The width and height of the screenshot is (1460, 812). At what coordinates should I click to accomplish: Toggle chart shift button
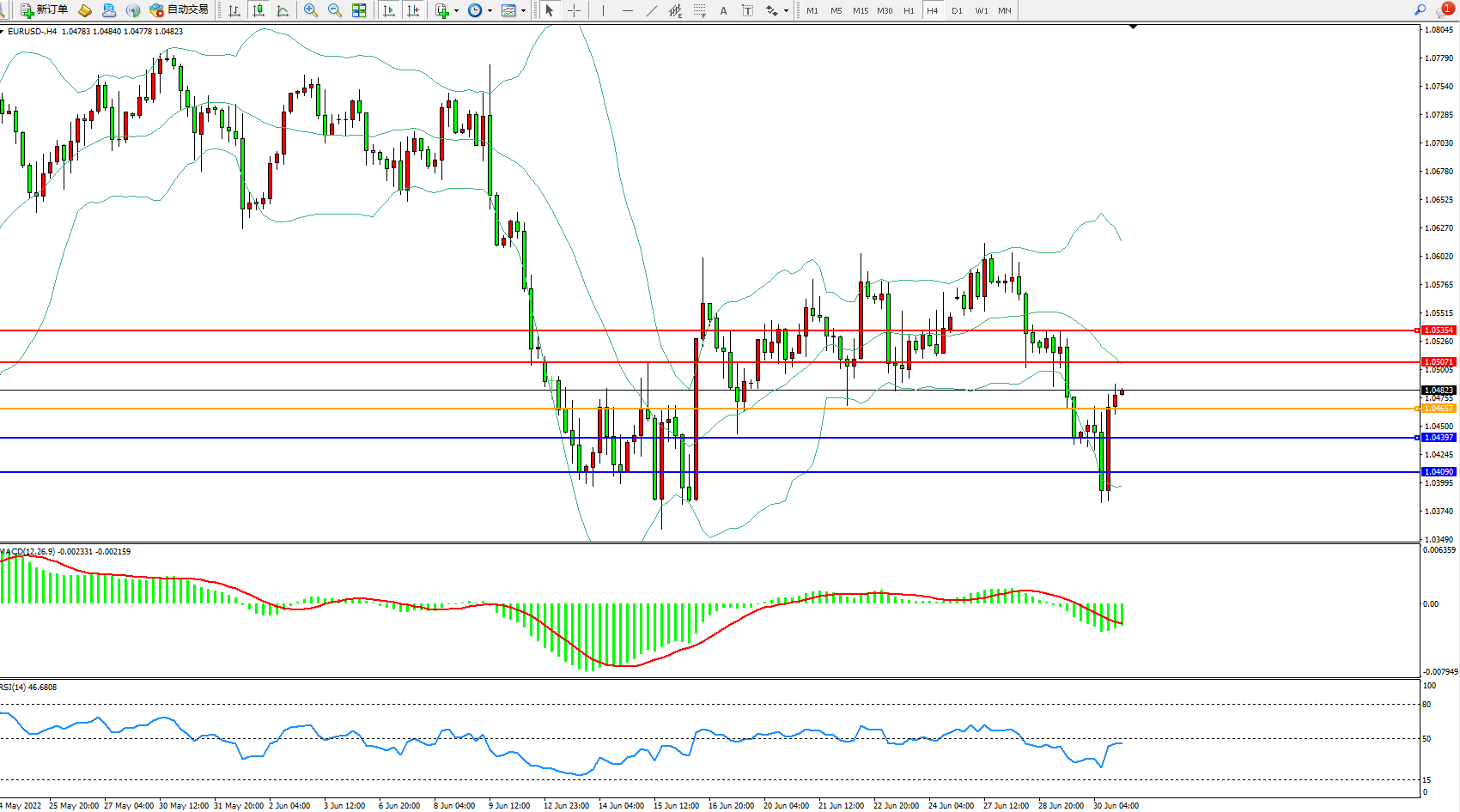click(x=413, y=10)
